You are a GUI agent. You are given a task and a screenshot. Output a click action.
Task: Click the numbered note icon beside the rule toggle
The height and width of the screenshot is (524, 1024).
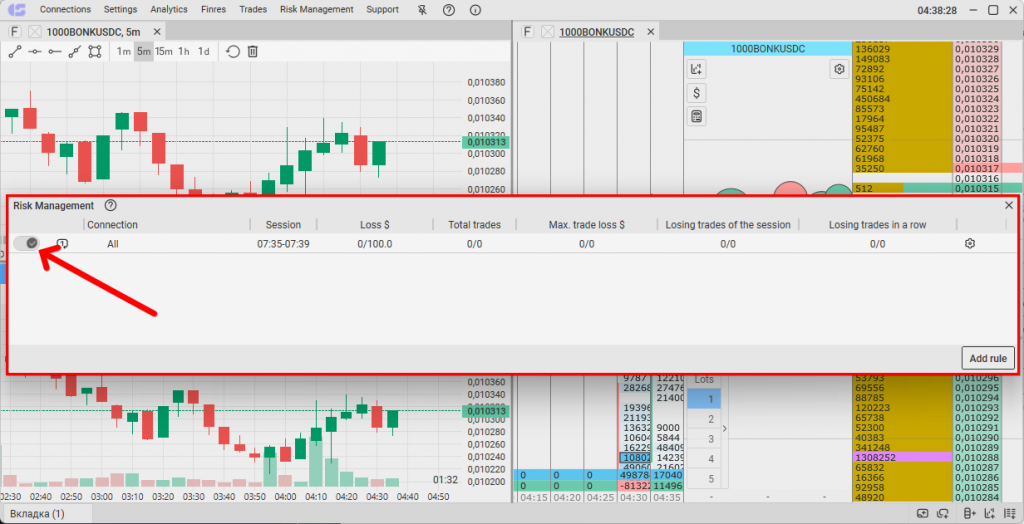pos(63,244)
